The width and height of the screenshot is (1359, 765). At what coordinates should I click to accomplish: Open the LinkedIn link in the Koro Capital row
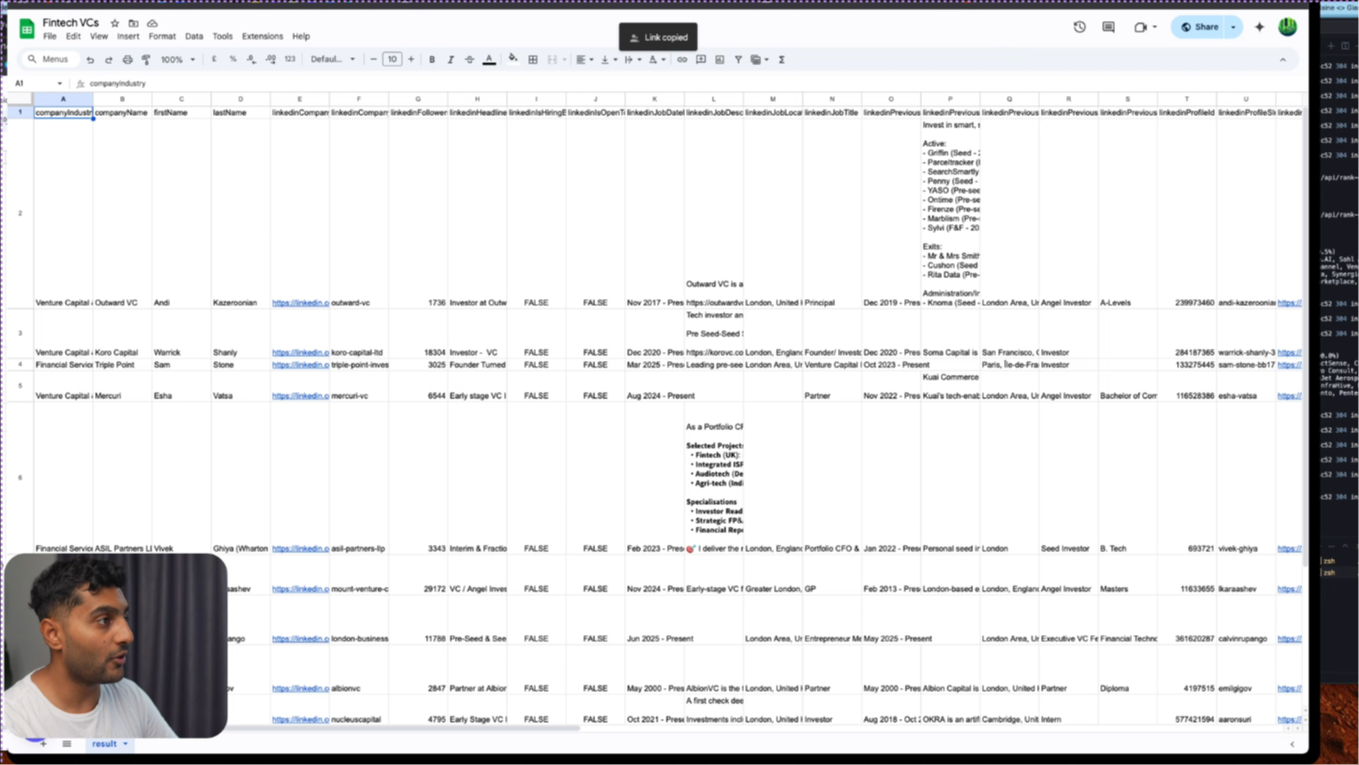300,352
